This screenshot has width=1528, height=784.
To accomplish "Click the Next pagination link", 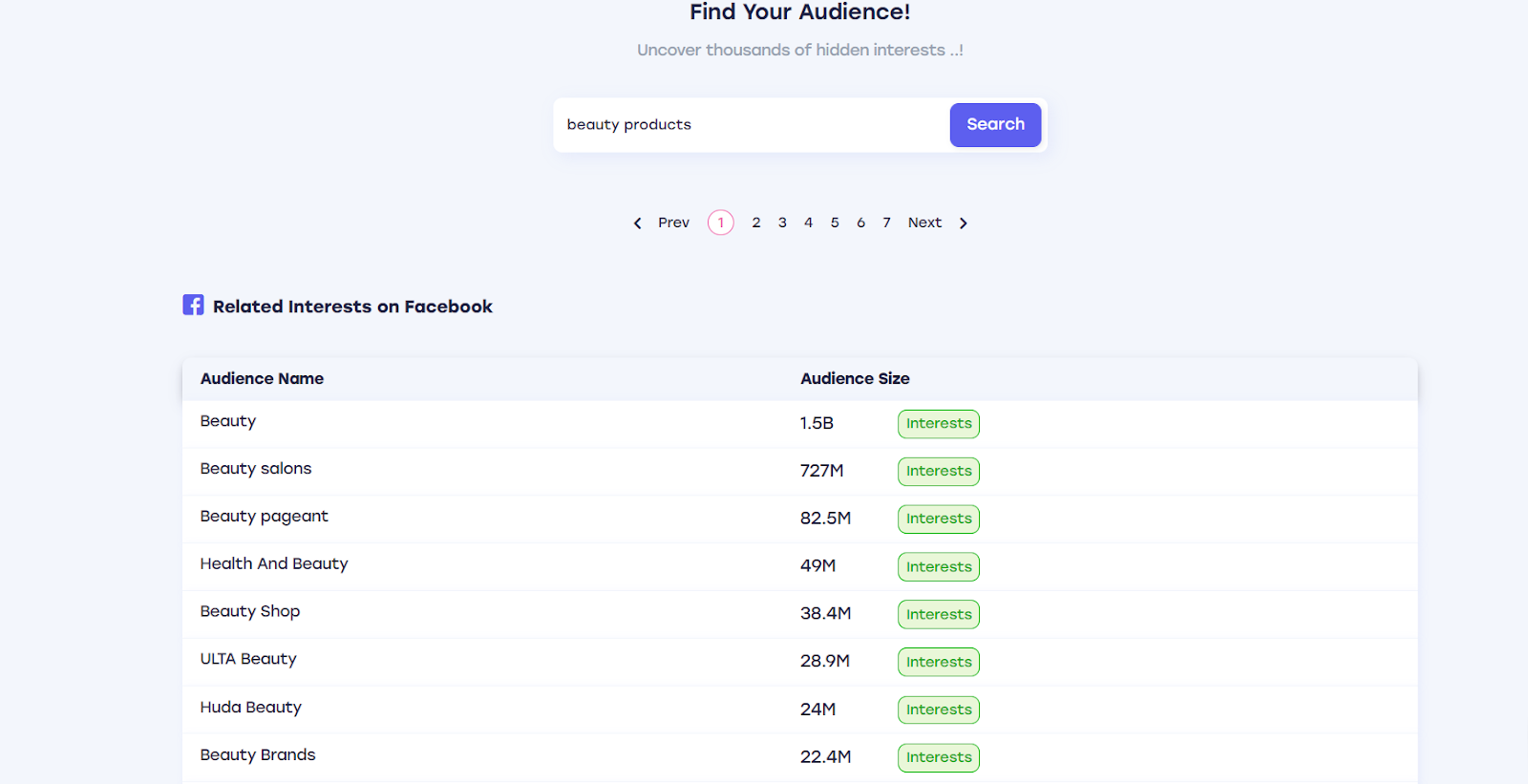I will click(924, 222).
